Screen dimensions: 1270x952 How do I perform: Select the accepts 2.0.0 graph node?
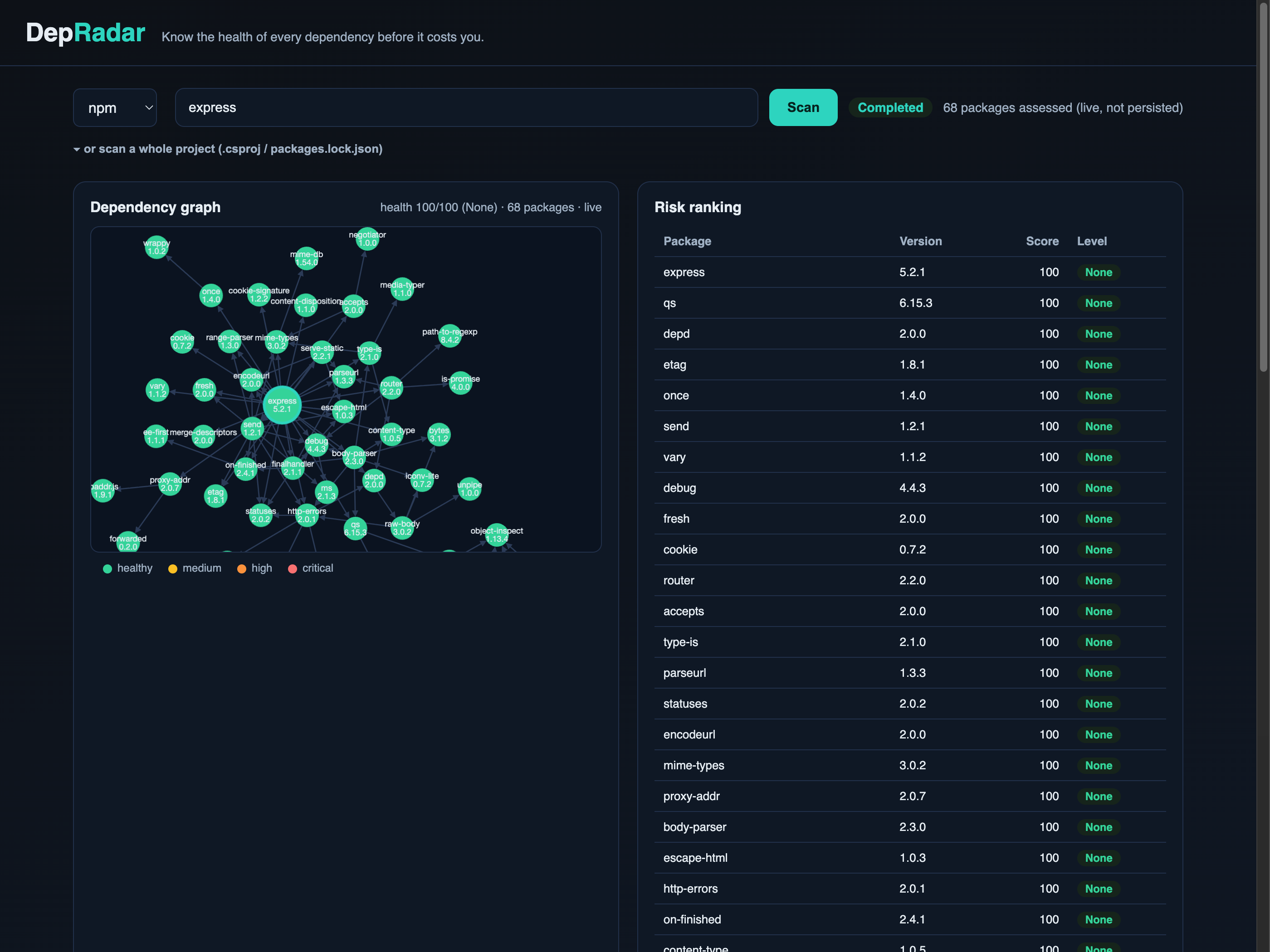point(354,306)
